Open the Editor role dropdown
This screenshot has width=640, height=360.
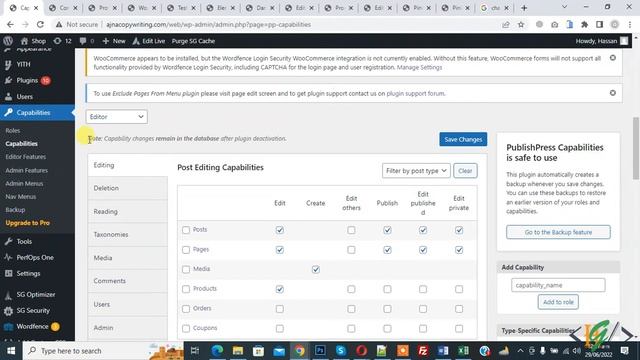pyautogui.click(x=117, y=117)
